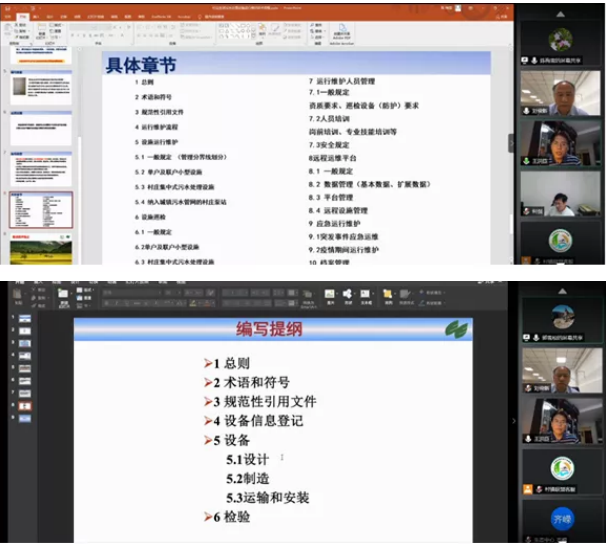Open Shapes icon in the lower dark ribbon
Viewport: 606px width, 544px height.
[x=347, y=296]
